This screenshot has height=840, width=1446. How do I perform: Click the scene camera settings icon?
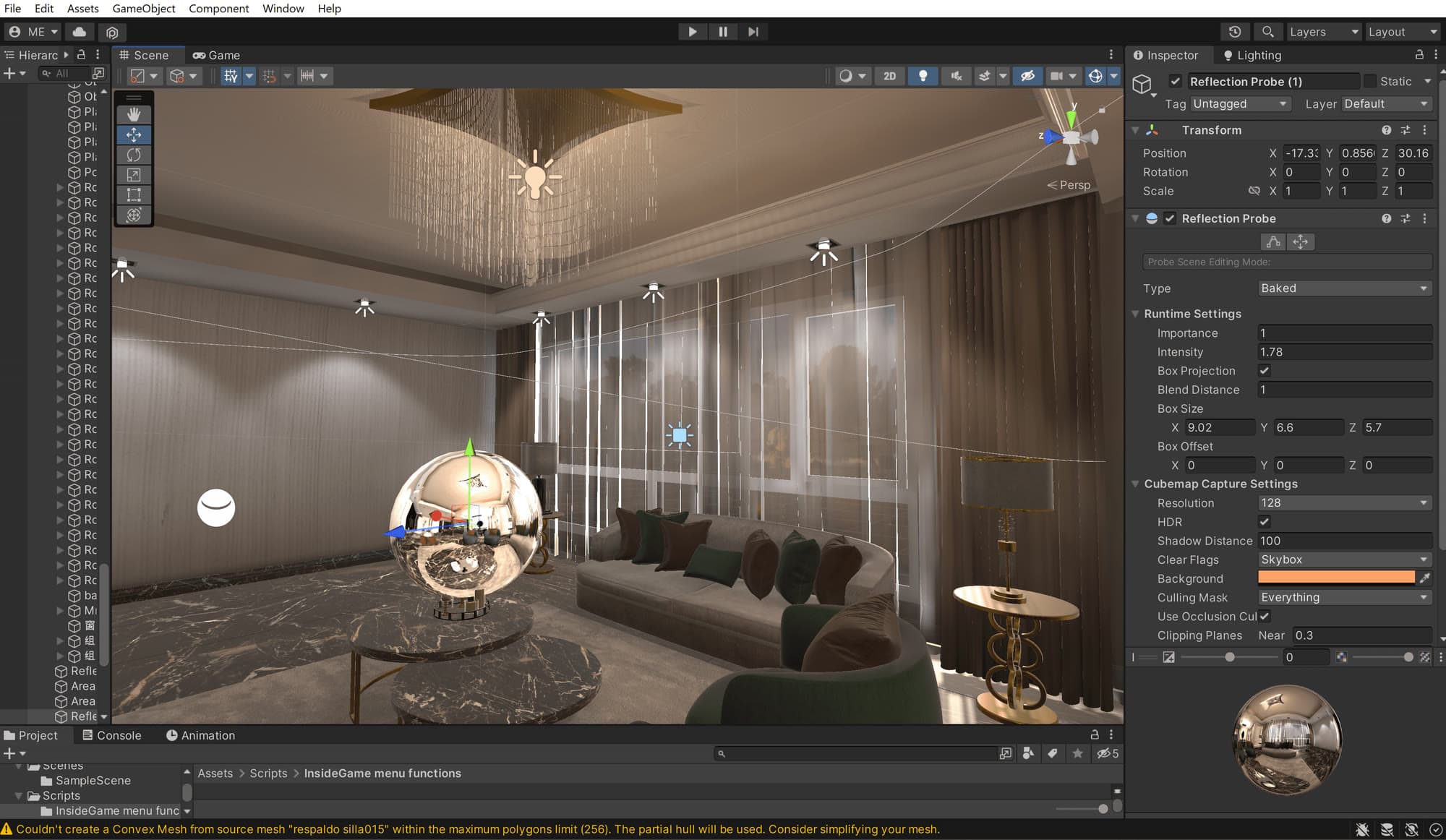click(x=1056, y=76)
